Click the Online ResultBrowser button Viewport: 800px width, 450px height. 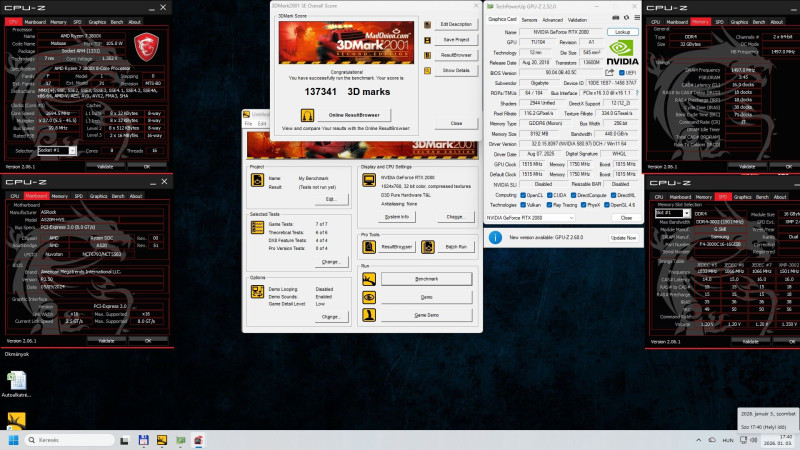pos(354,115)
